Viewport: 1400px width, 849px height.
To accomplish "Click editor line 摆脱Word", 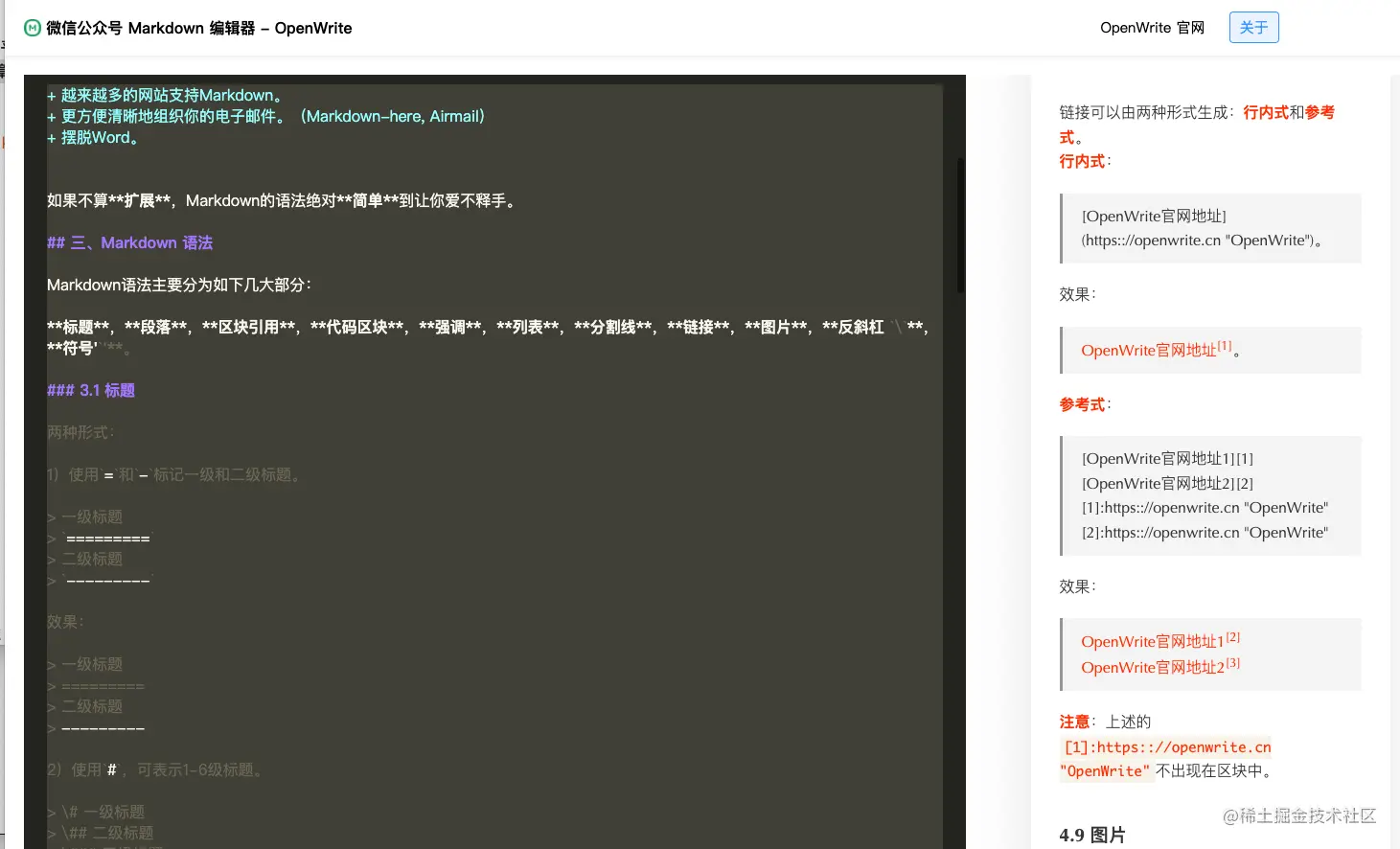I will (94, 137).
